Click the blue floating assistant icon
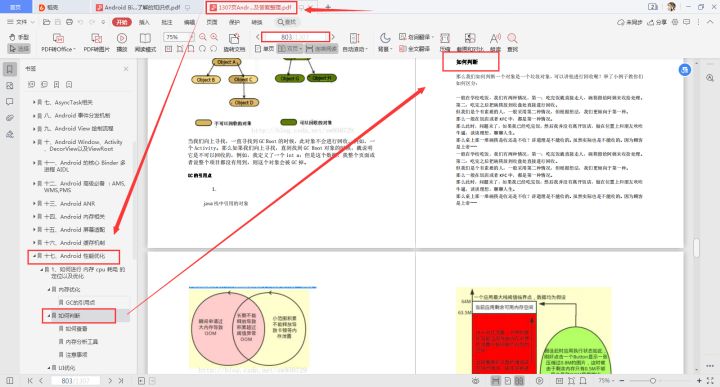 coord(685,70)
